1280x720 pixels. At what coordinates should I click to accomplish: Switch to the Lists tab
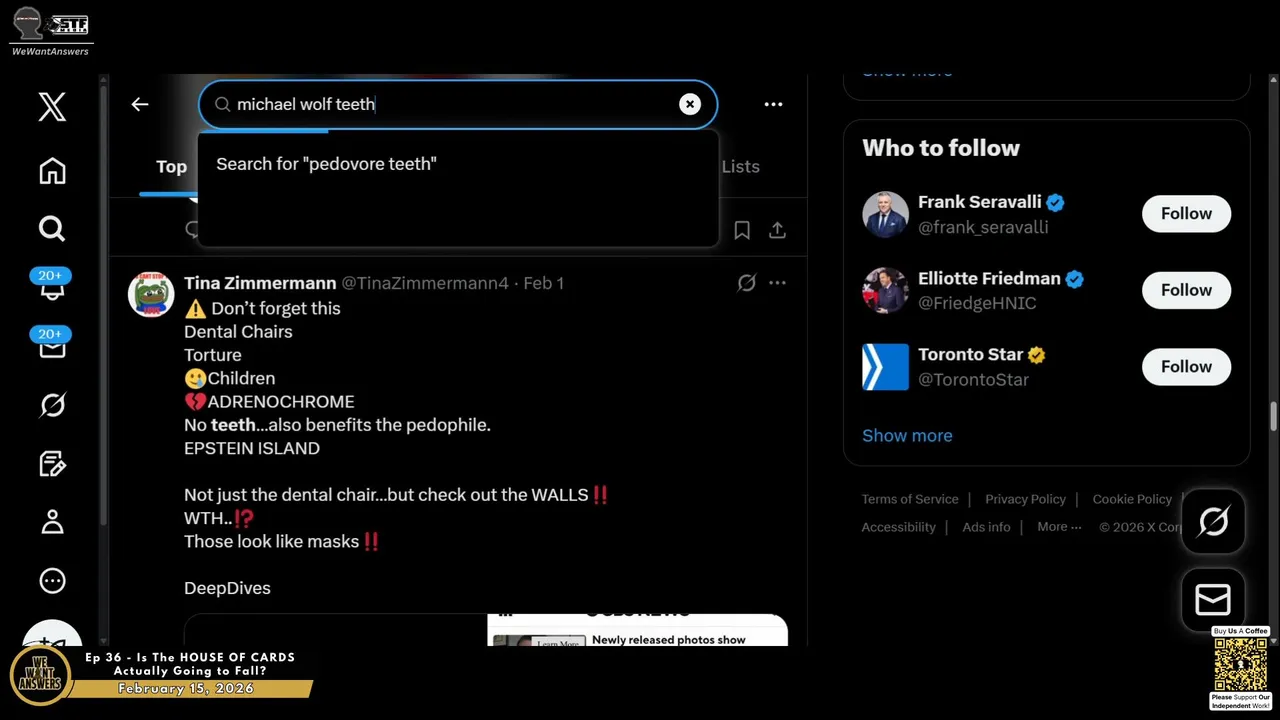pyautogui.click(x=741, y=167)
